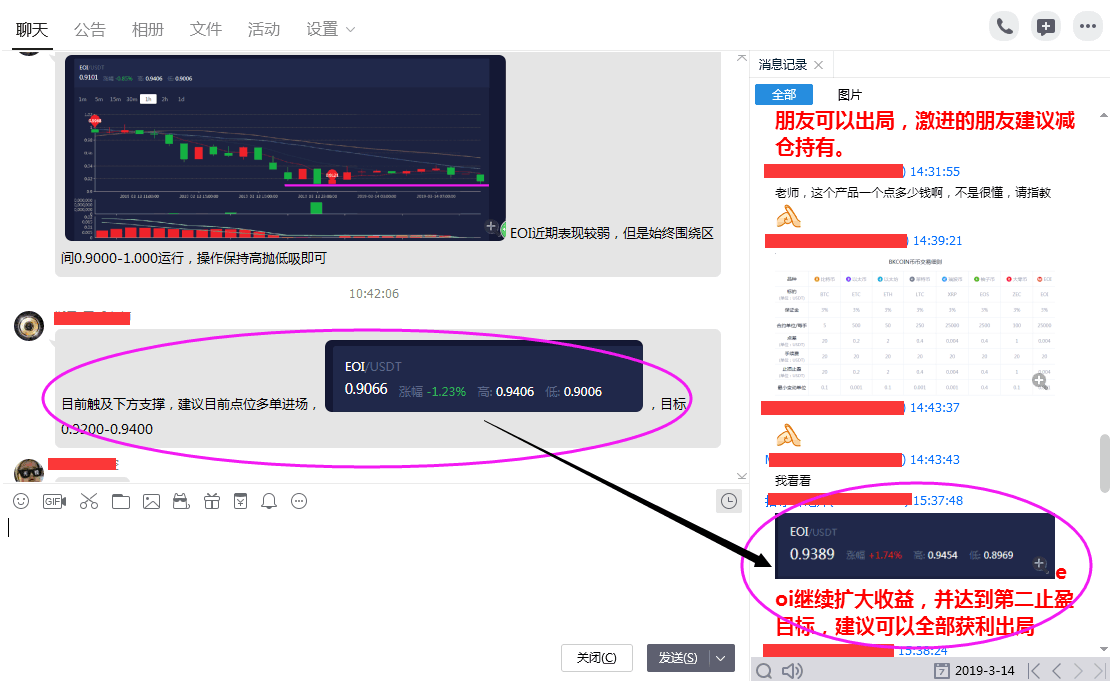
Task: Select the 图片 filter in message records
Action: pyautogui.click(x=849, y=95)
